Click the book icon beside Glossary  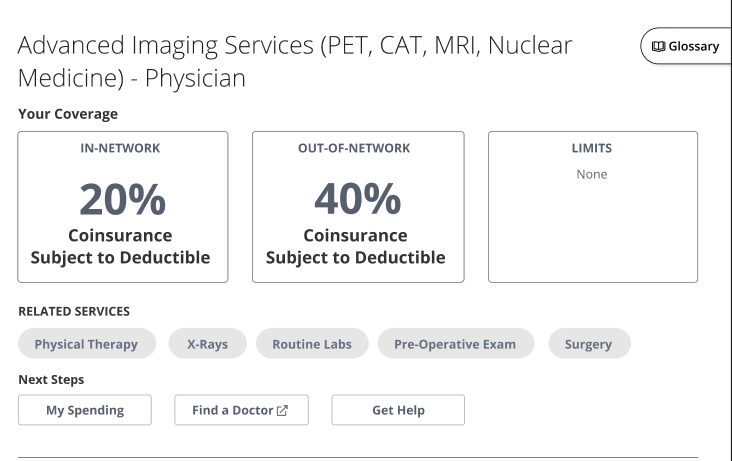pyautogui.click(x=658, y=46)
